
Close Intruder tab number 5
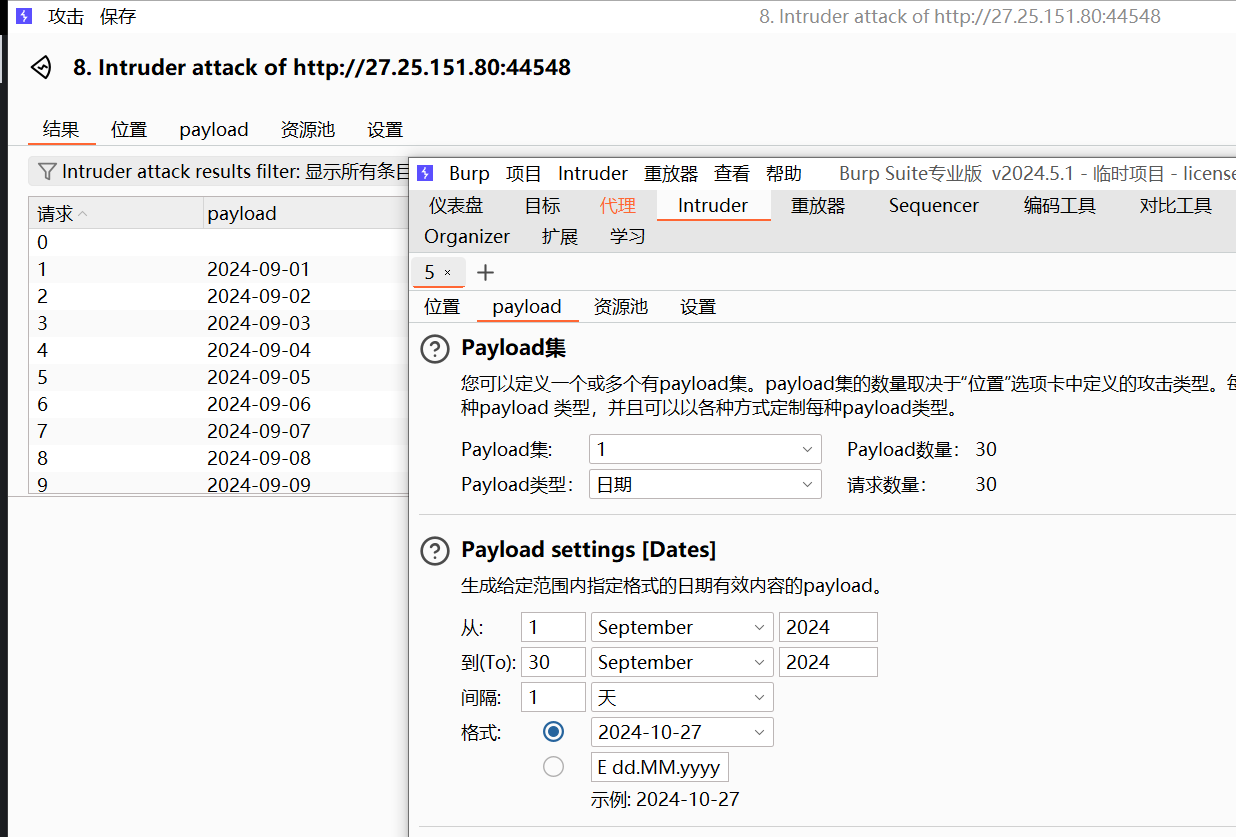pyautogui.click(x=448, y=273)
